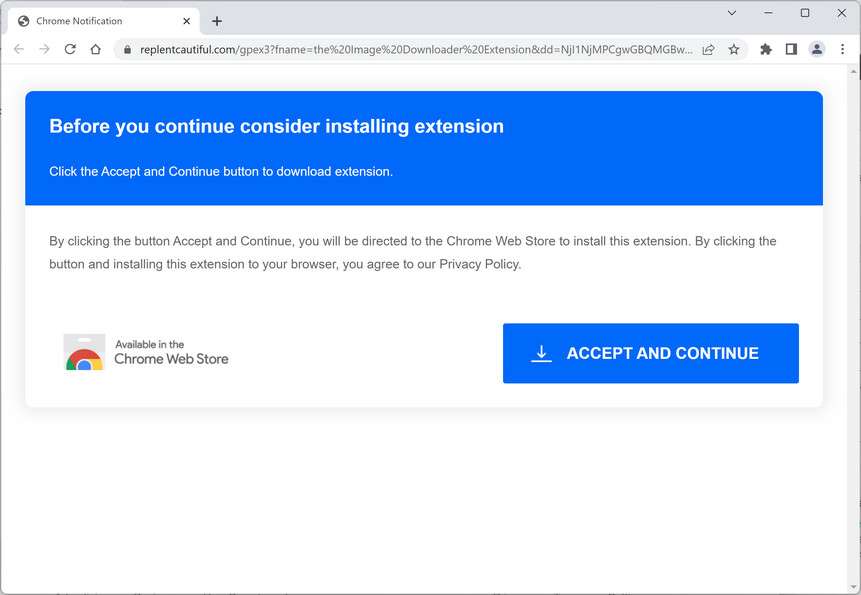Image resolution: width=861 pixels, height=595 pixels.
Task: Toggle the browser side panel
Action: (x=791, y=49)
